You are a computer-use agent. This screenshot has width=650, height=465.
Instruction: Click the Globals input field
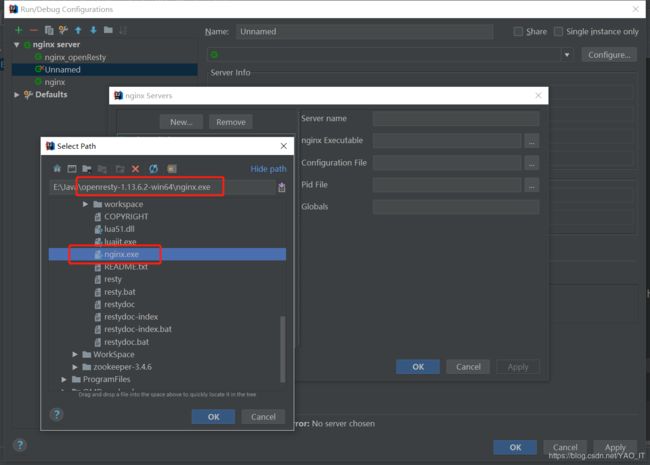pos(456,207)
